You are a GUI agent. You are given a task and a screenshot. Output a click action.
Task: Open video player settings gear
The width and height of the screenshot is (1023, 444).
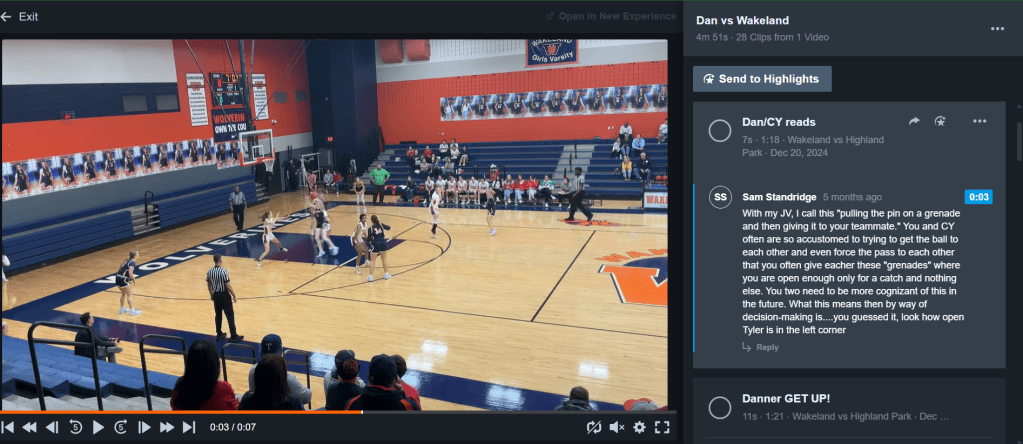(x=639, y=427)
